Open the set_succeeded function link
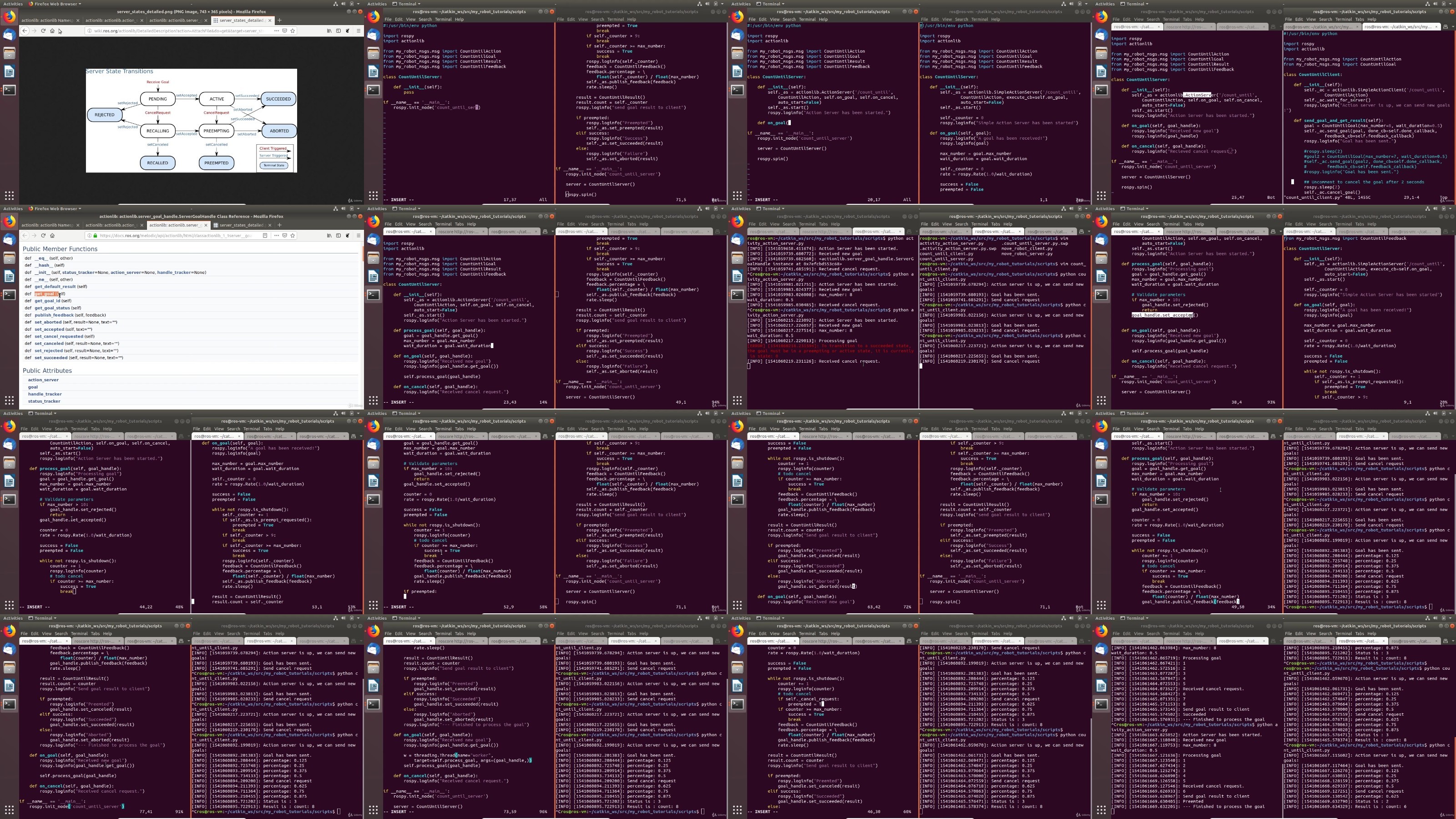Screen dimensions: 1456x819 pyautogui.click(x=51, y=357)
